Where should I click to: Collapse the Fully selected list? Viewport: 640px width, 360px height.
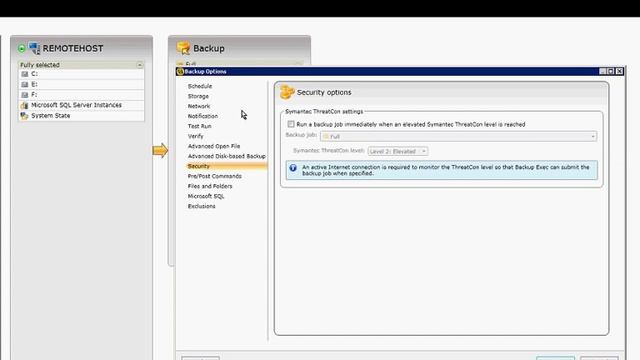(140, 65)
